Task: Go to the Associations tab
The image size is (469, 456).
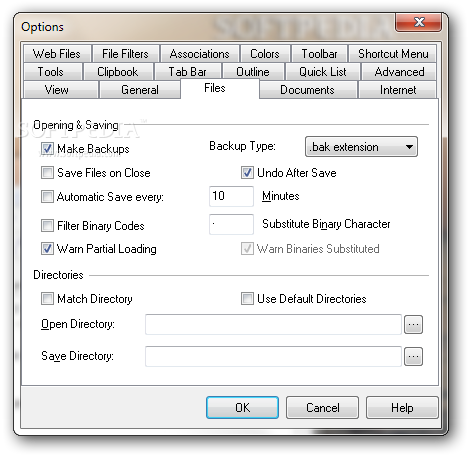Action: click(x=199, y=54)
